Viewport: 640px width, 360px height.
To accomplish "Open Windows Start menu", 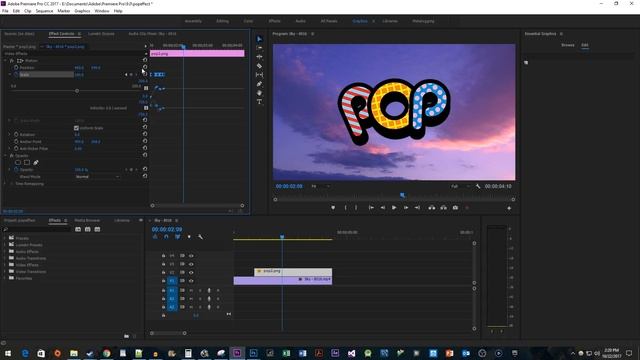I will (x=8, y=353).
